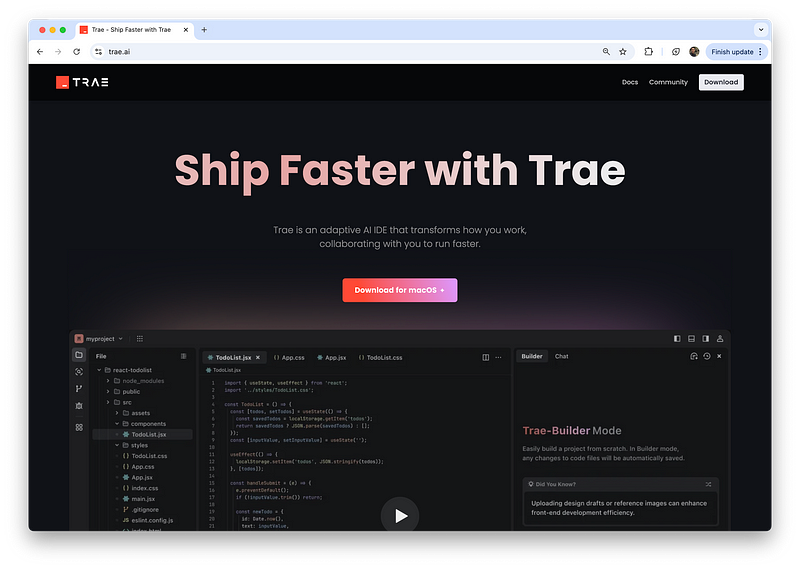Open the extensions blocks icon in sidebar

click(79, 428)
